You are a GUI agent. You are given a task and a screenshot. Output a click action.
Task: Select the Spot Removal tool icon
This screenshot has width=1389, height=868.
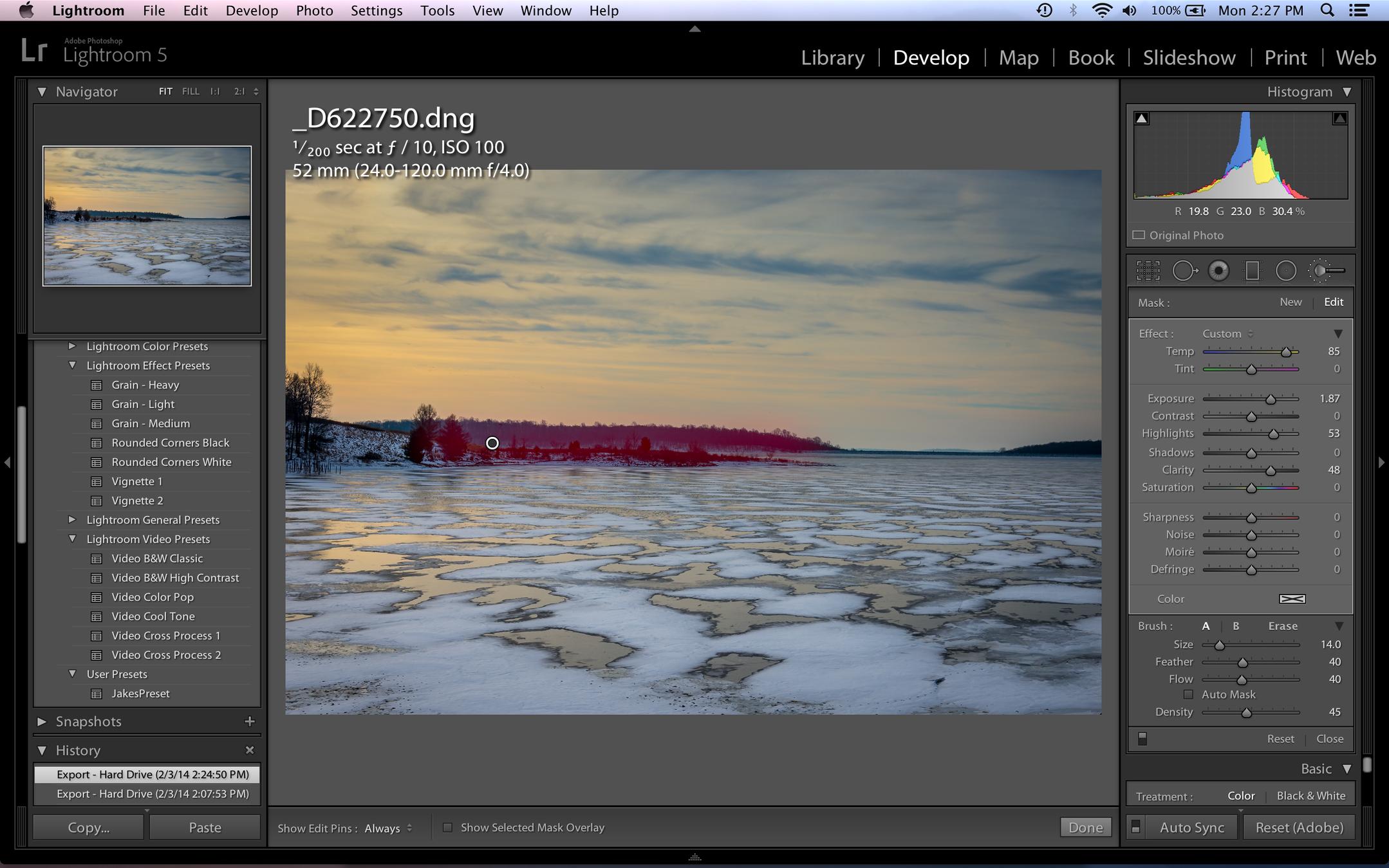click(x=1184, y=271)
